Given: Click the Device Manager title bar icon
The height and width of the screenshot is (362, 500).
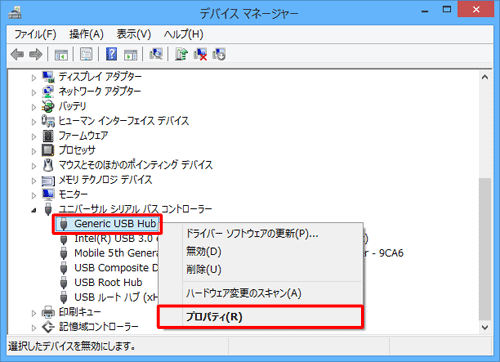Looking at the screenshot, I should coord(15,12).
